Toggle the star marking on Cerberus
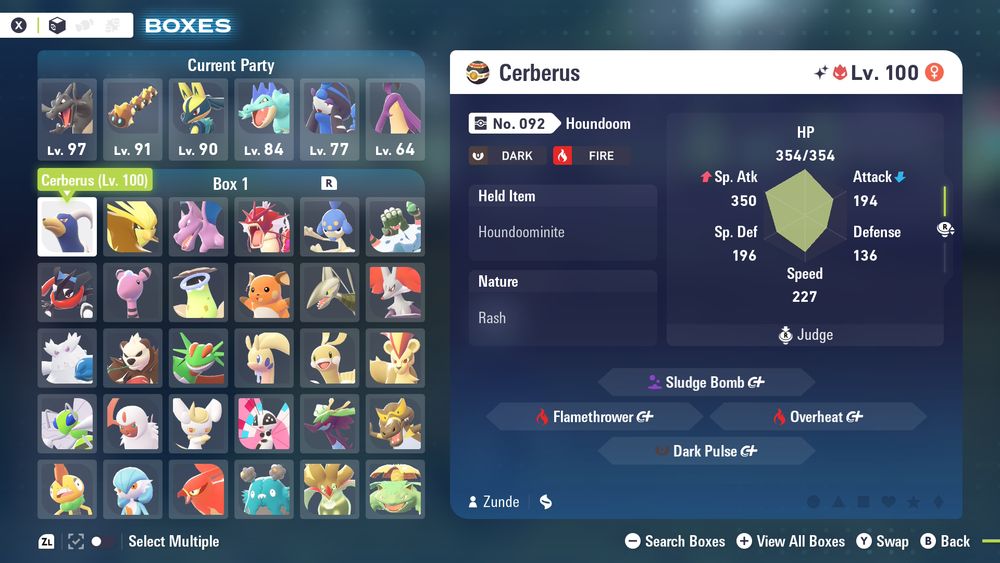 (x=913, y=502)
